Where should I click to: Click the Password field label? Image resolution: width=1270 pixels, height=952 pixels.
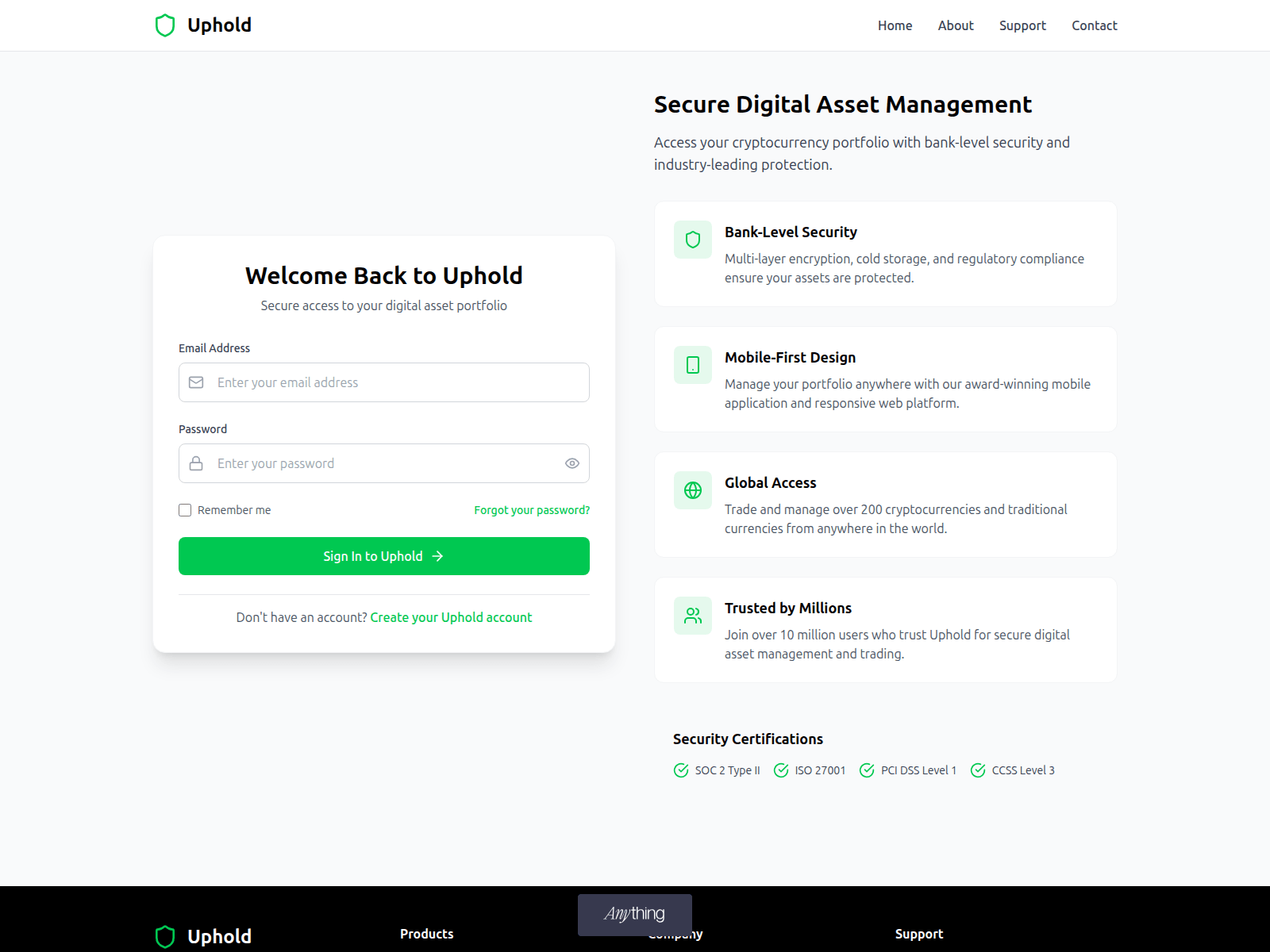(202, 429)
